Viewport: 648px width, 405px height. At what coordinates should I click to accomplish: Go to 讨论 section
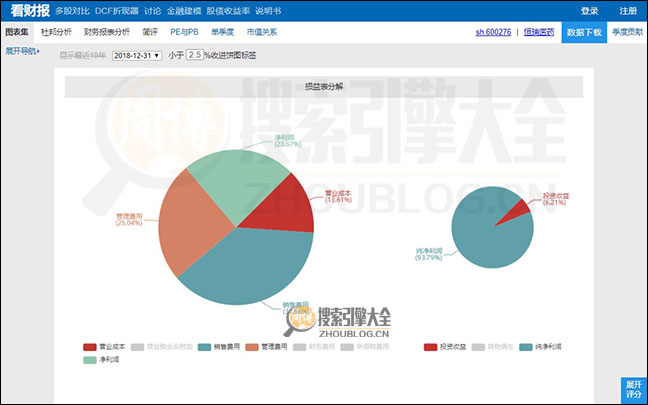click(152, 11)
